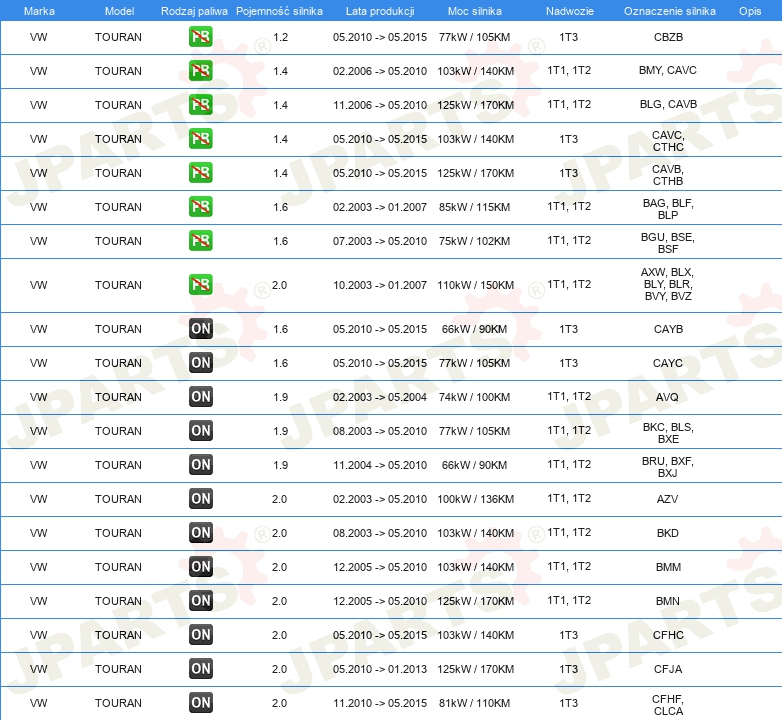Click the petrol fuel icon in the CAVC, CTHC row
The width and height of the screenshot is (782, 720).
200,139
